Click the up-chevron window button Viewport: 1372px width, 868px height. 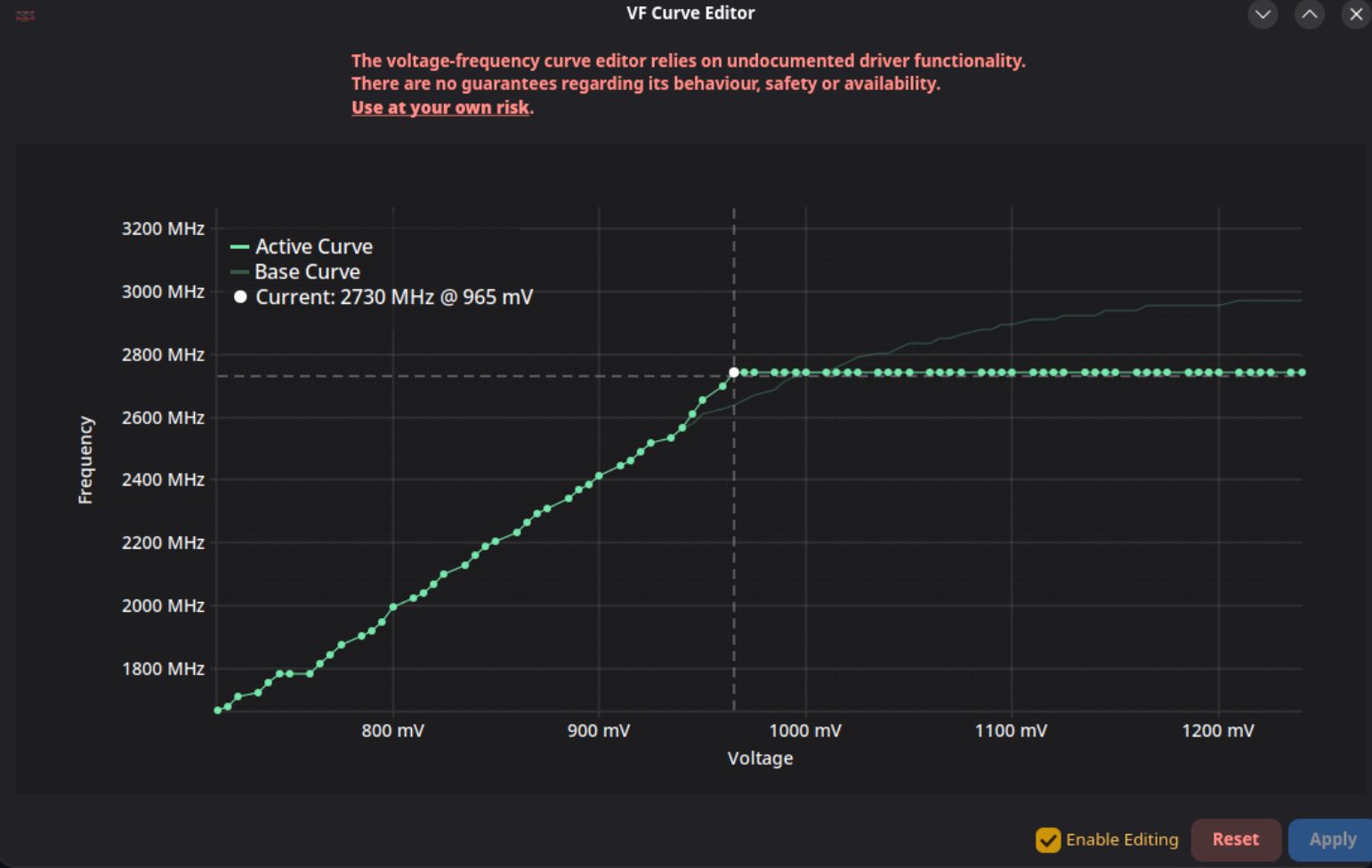pos(1309,14)
